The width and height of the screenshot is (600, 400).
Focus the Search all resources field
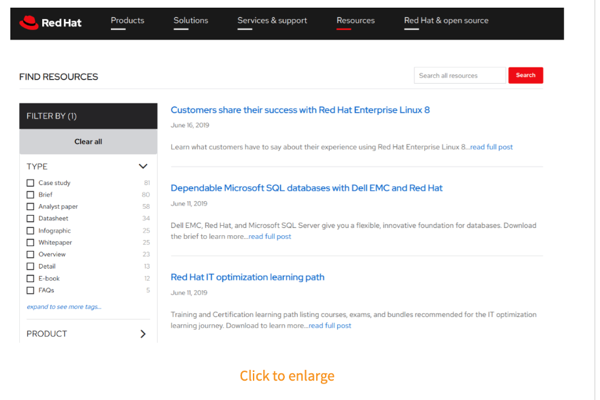[460, 75]
